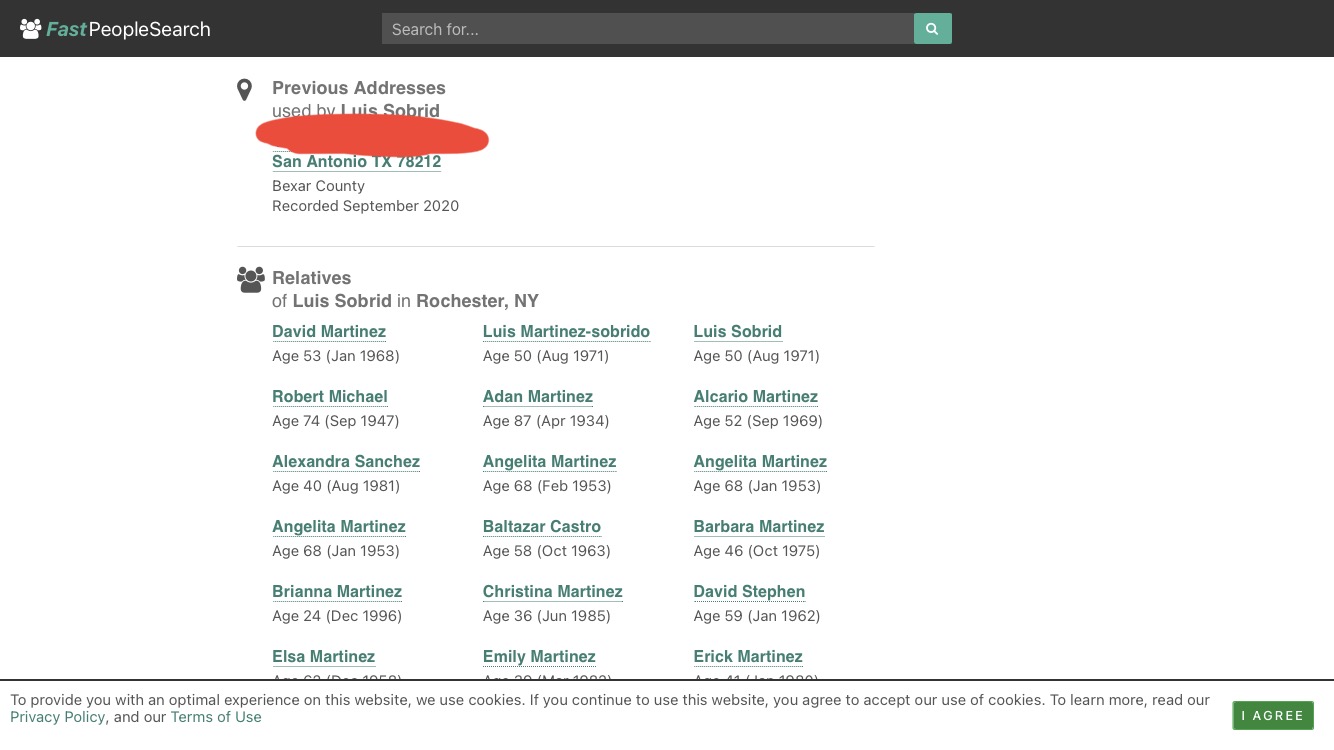Open Luis Martinez-sobrido relative link

(566, 331)
